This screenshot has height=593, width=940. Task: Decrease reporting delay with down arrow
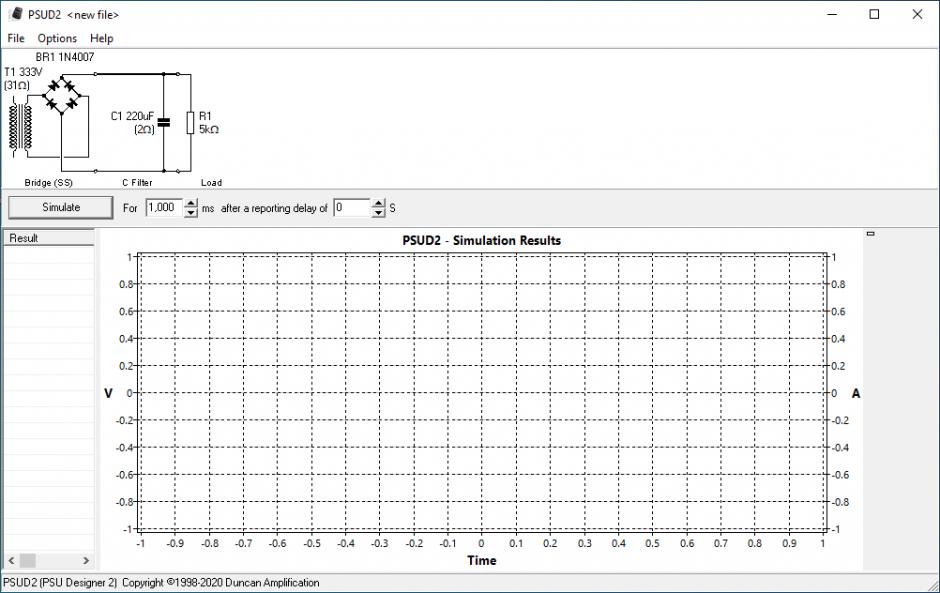378,213
